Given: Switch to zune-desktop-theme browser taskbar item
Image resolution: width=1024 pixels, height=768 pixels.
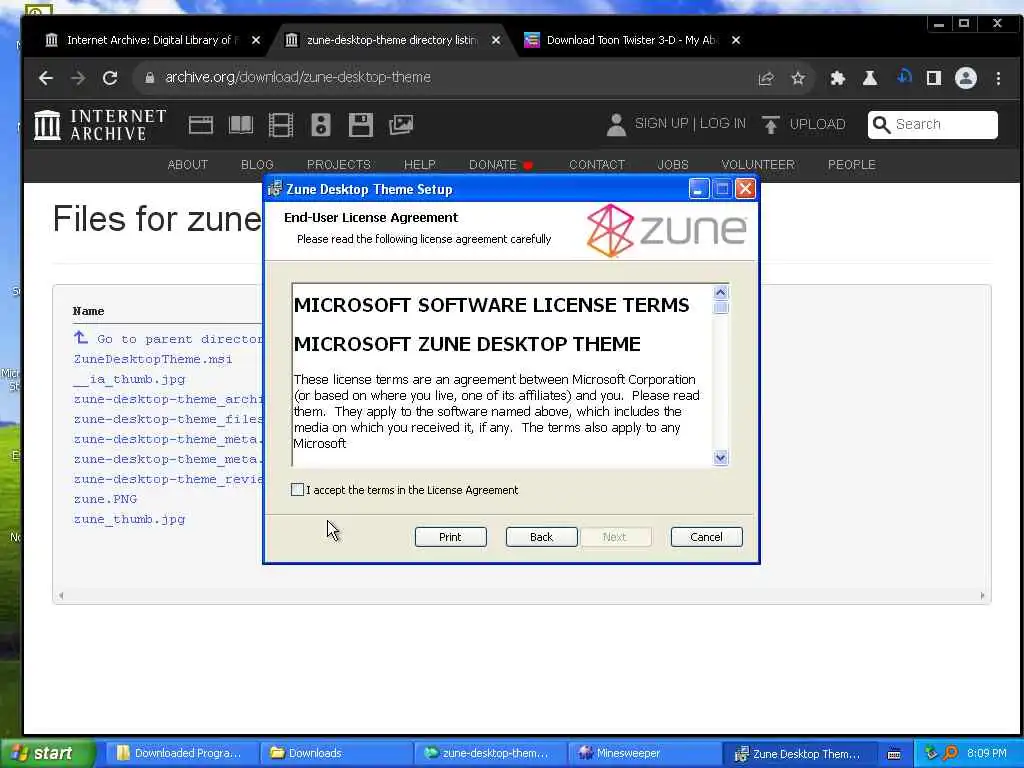Looking at the screenshot, I should pyautogui.click(x=490, y=753).
